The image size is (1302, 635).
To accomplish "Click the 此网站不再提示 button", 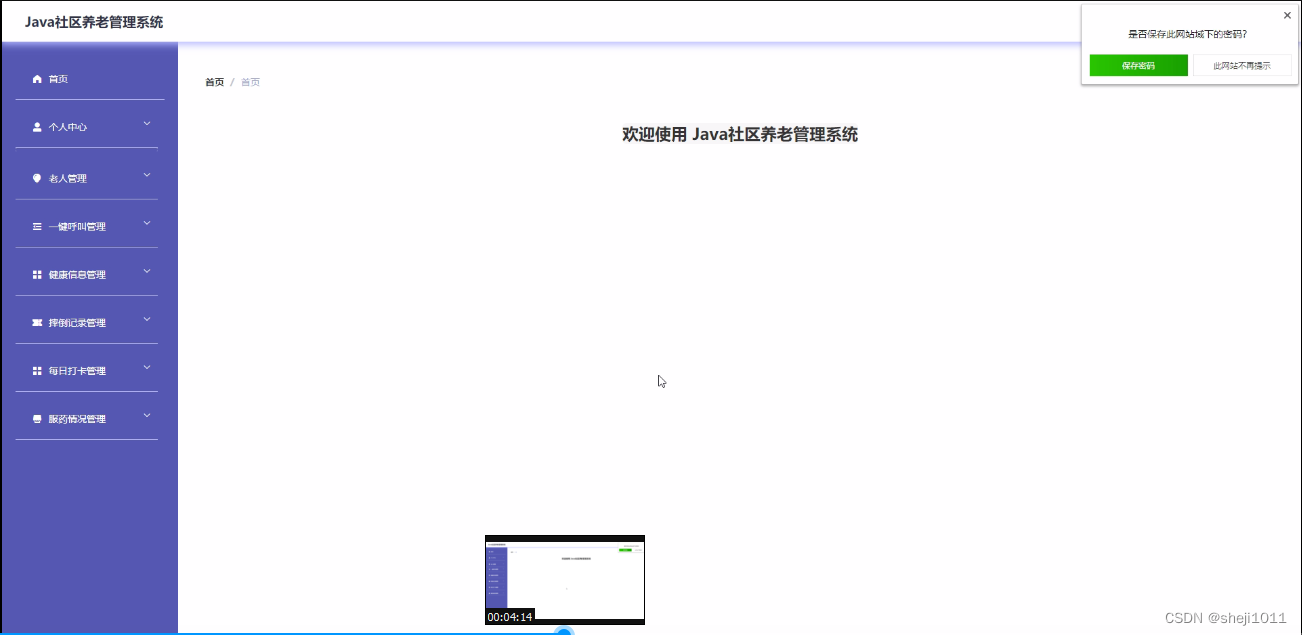I will coord(1242,65).
